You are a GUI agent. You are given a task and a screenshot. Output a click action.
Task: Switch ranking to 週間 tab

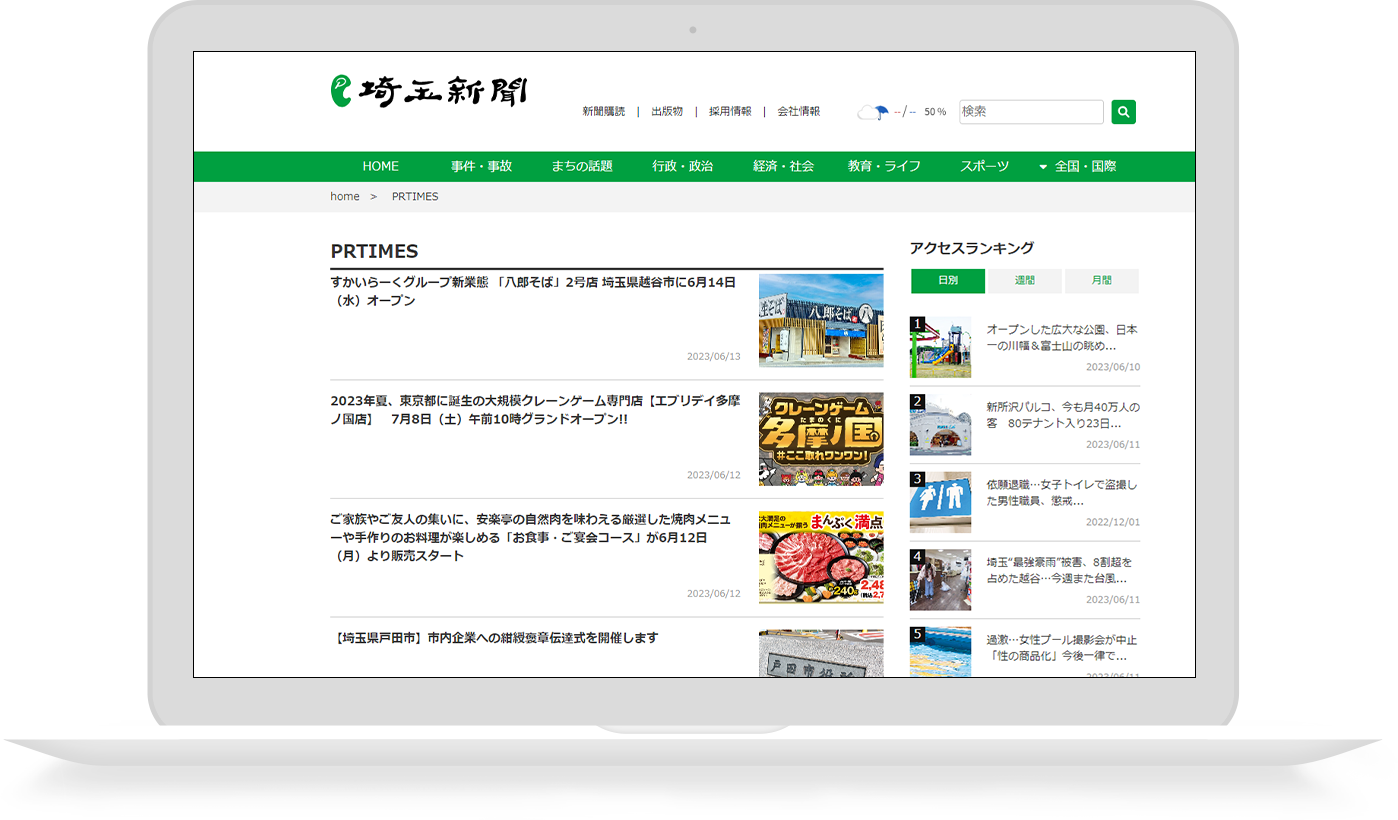(x=1025, y=281)
